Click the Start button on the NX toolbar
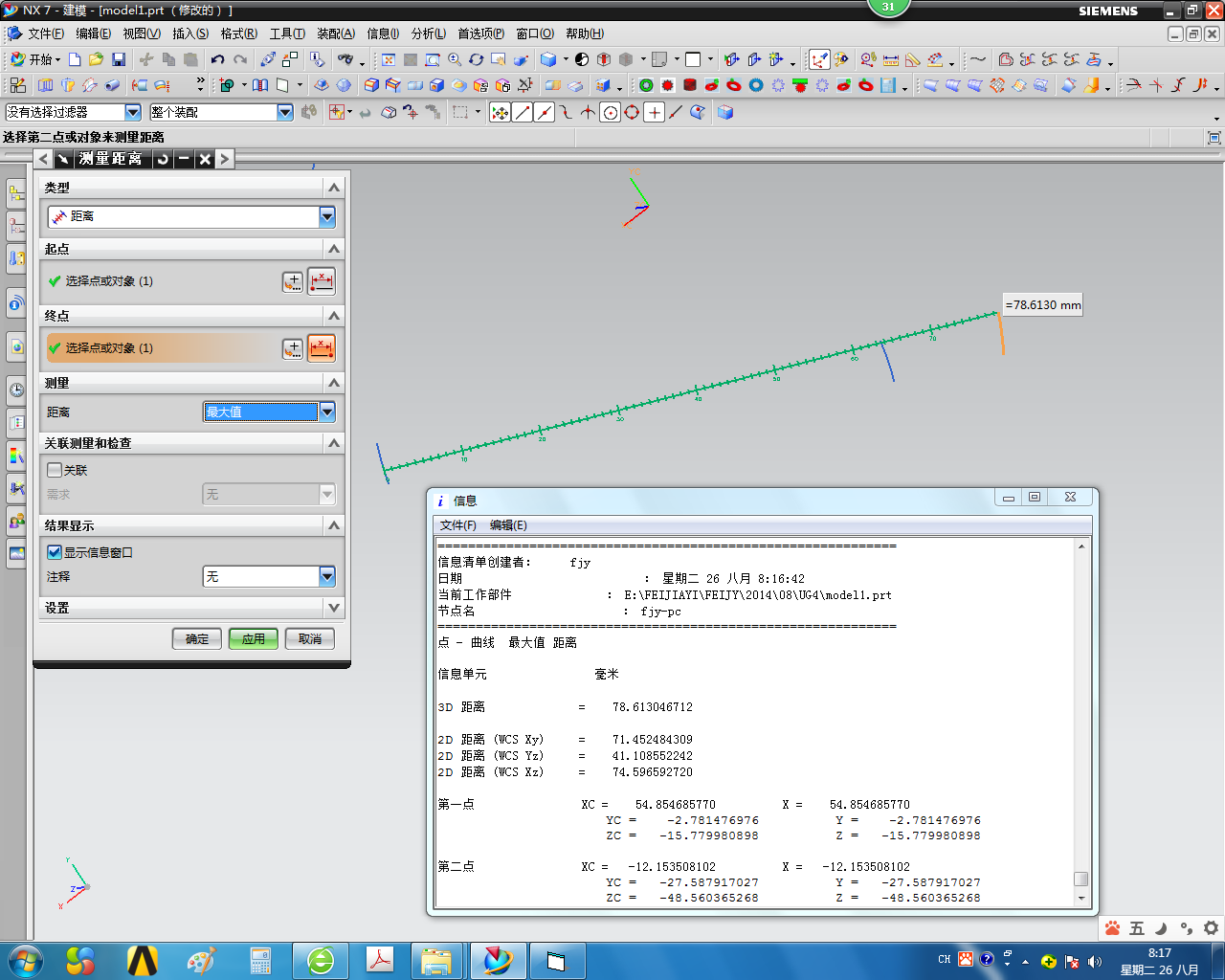 click(34, 59)
